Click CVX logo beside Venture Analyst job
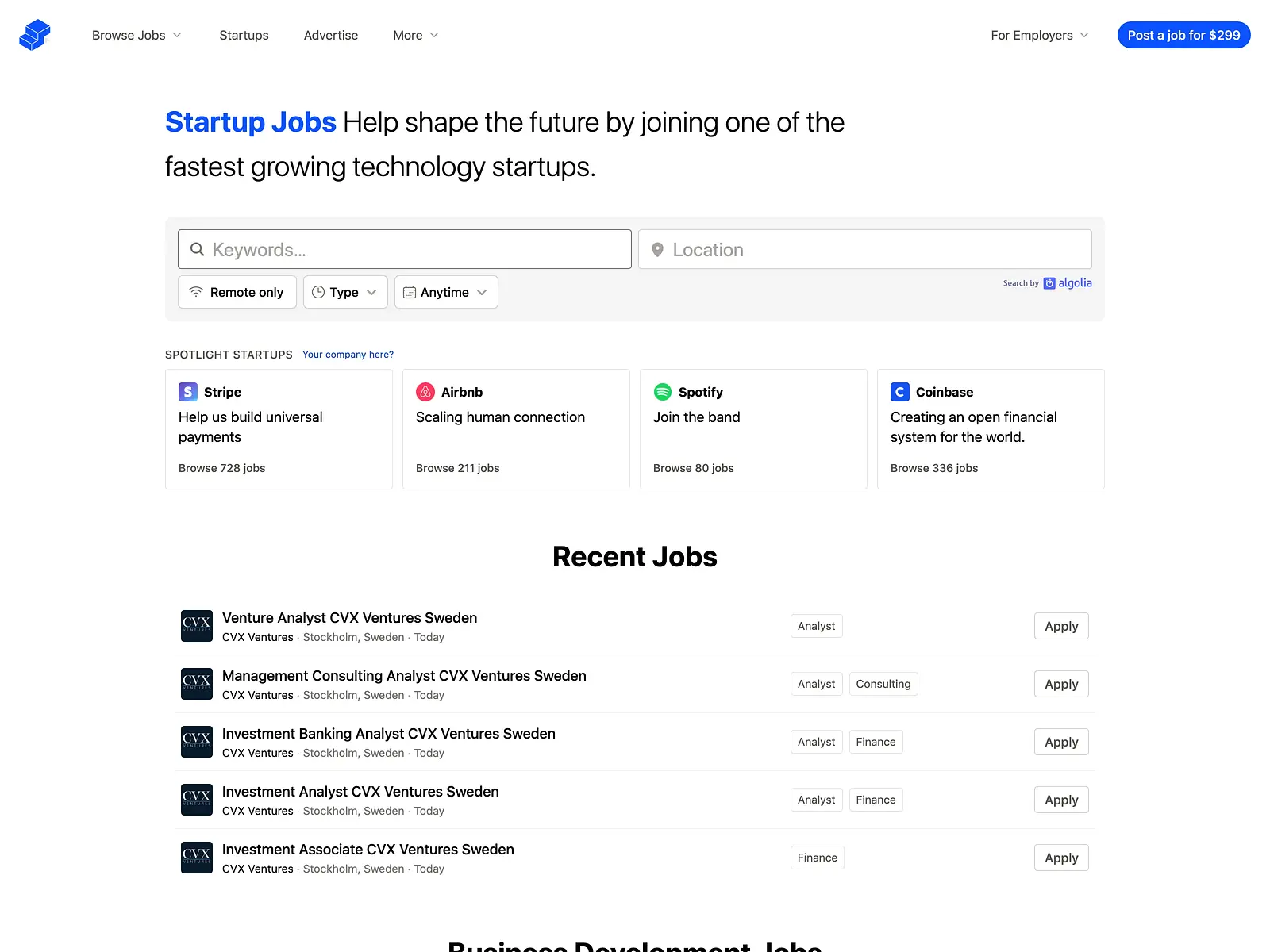Screen dimensions: 1270x952 pyautogui.click(x=197, y=626)
